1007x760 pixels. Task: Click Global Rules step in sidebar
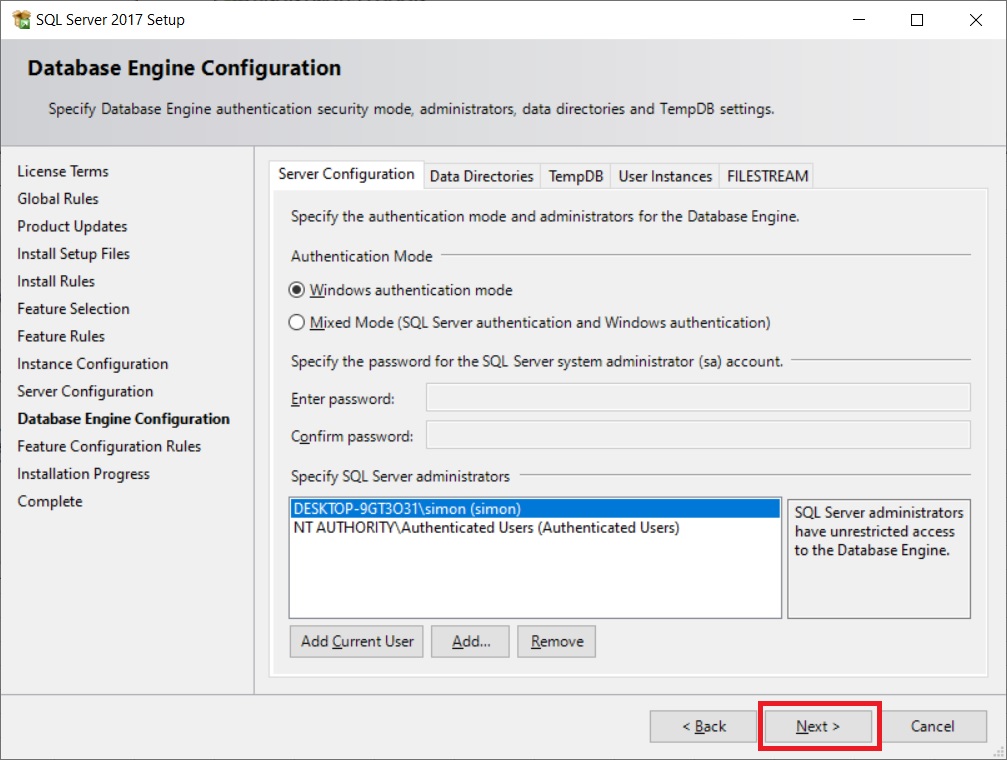click(58, 199)
